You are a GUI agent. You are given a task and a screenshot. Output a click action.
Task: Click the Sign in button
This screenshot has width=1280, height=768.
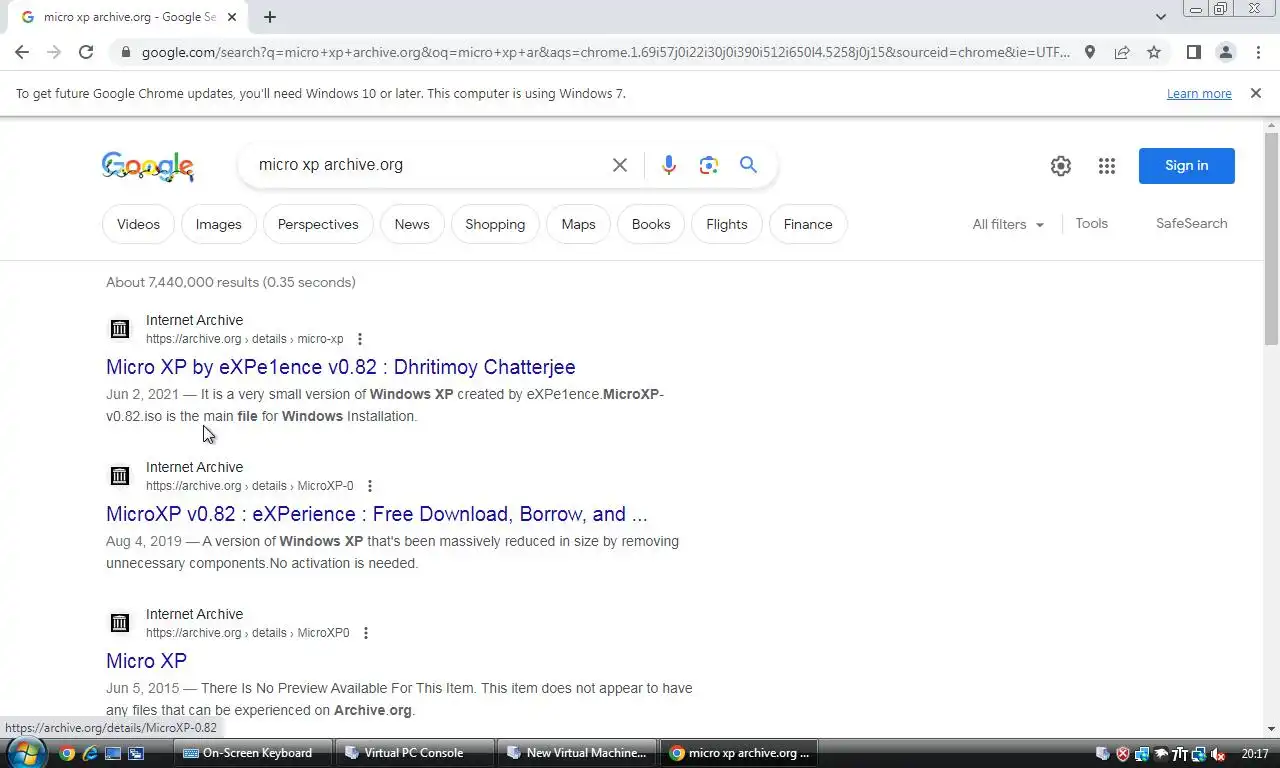pos(1187,166)
